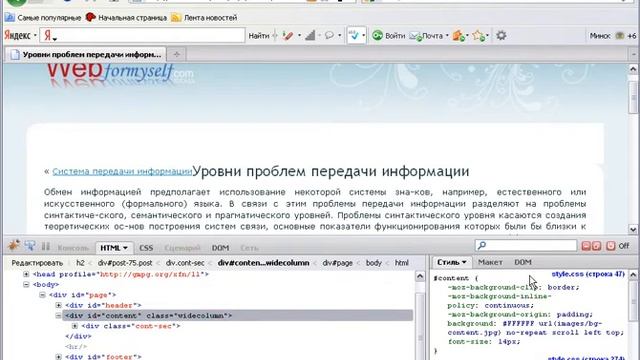Open style.css (строка 47) source link
Image resolution: width=640 pixels, height=360 pixels.
[x=588, y=274]
